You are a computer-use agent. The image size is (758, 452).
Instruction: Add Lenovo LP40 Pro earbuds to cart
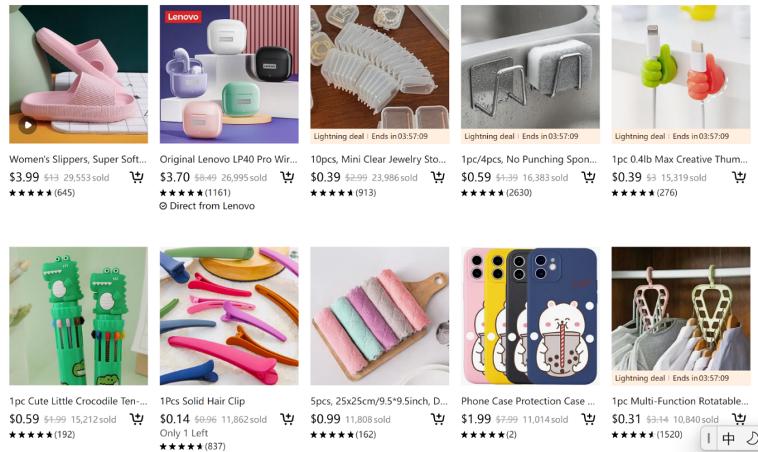pos(288,177)
